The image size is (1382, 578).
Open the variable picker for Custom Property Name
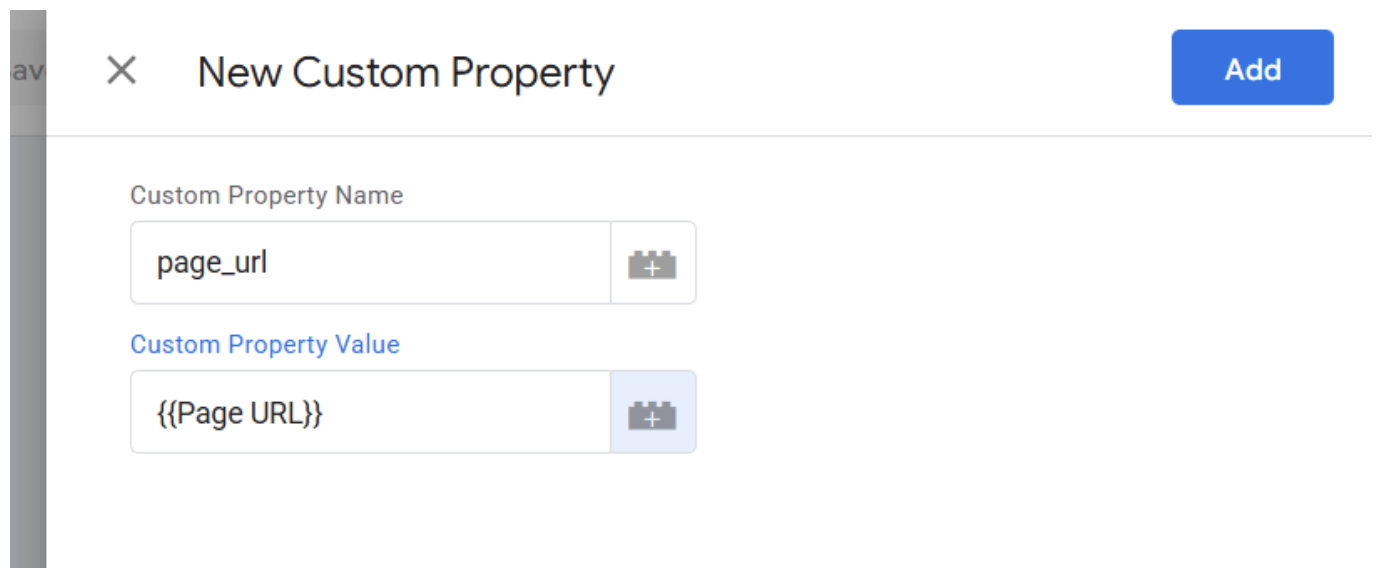pyautogui.click(x=653, y=263)
